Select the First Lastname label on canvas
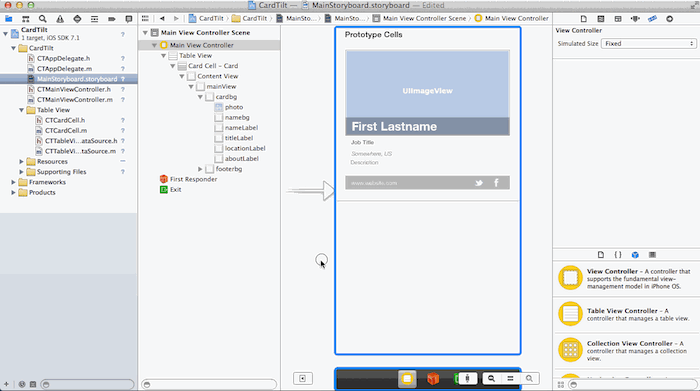 394,127
